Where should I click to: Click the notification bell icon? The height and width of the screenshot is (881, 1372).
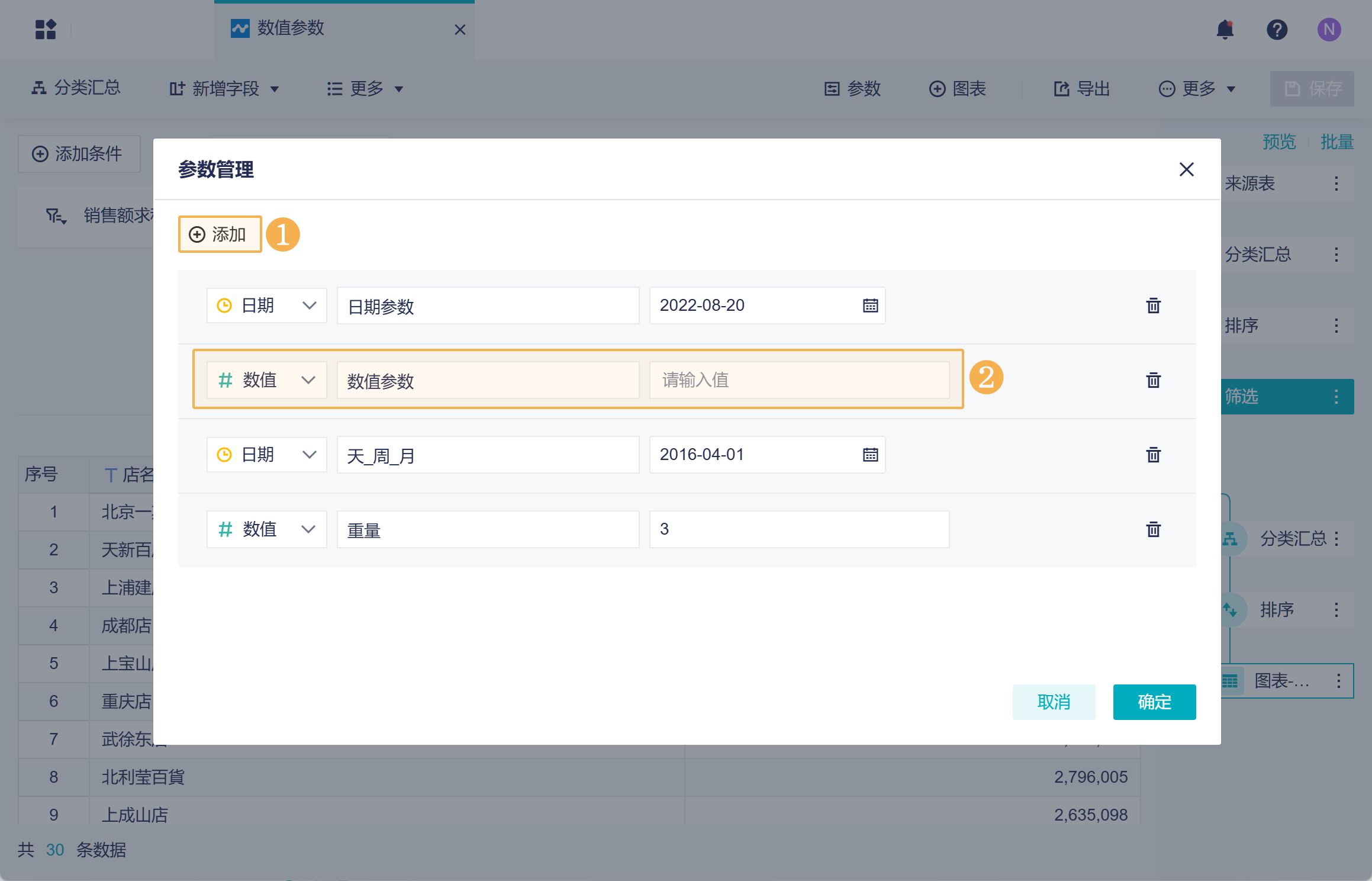tap(1225, 30)
